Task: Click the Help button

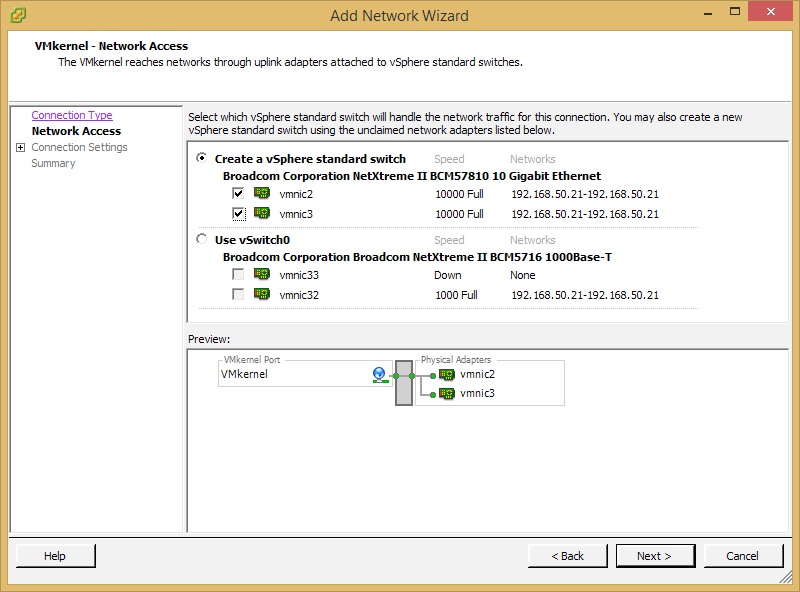Action: click(x=55, y=556)
